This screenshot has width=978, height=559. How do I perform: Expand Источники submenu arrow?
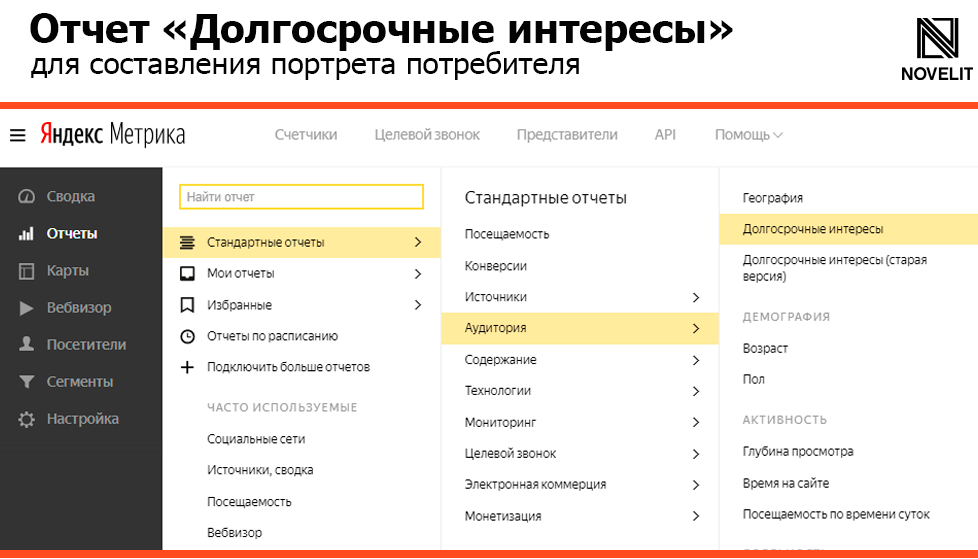tap(696, 298)
